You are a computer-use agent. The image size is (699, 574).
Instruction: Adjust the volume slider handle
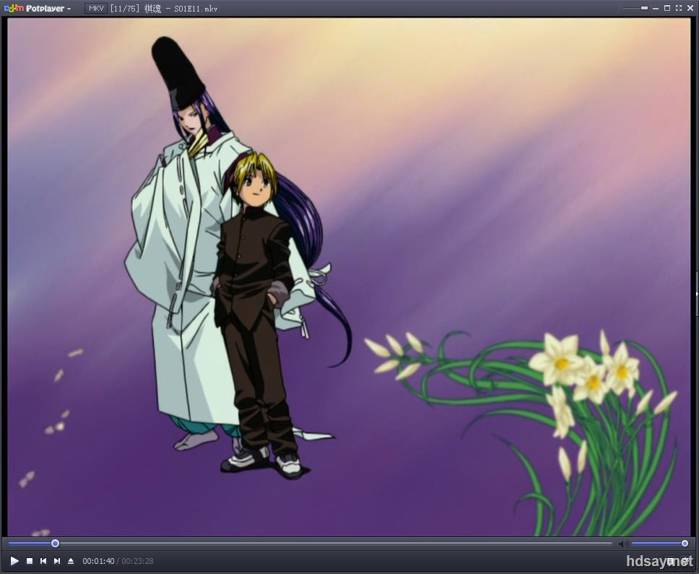pyautogui.click(x=685, y=543)
